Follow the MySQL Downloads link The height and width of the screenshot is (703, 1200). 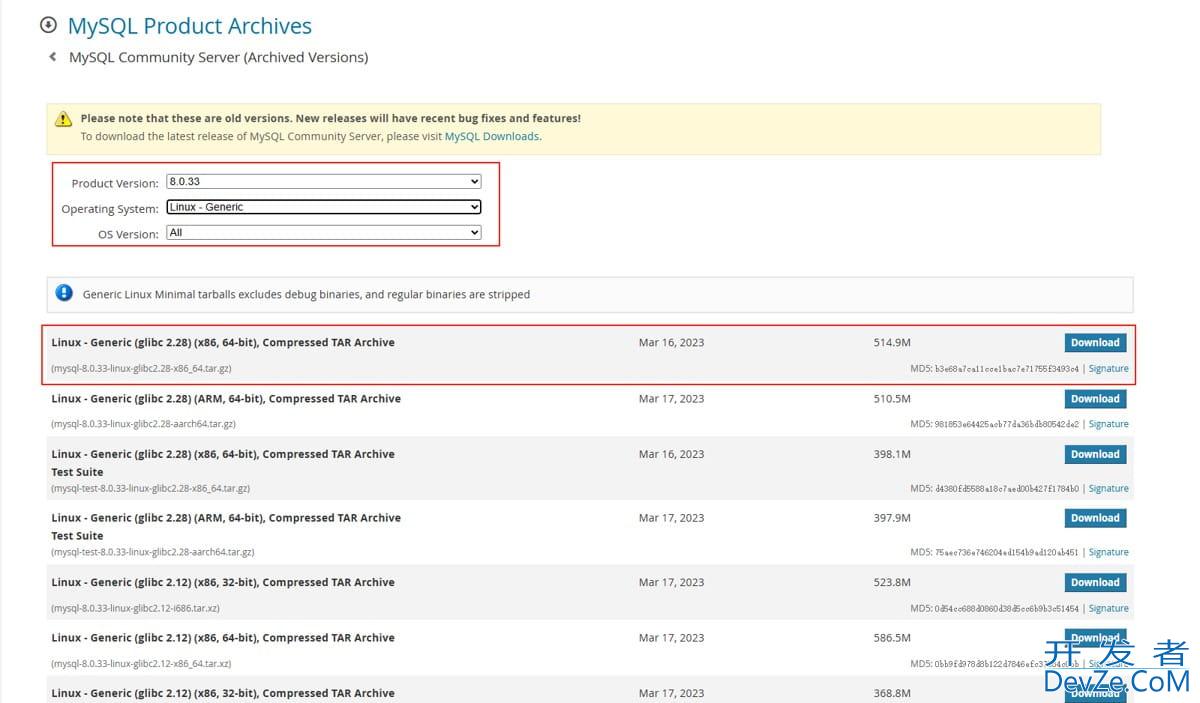(491, 136)
